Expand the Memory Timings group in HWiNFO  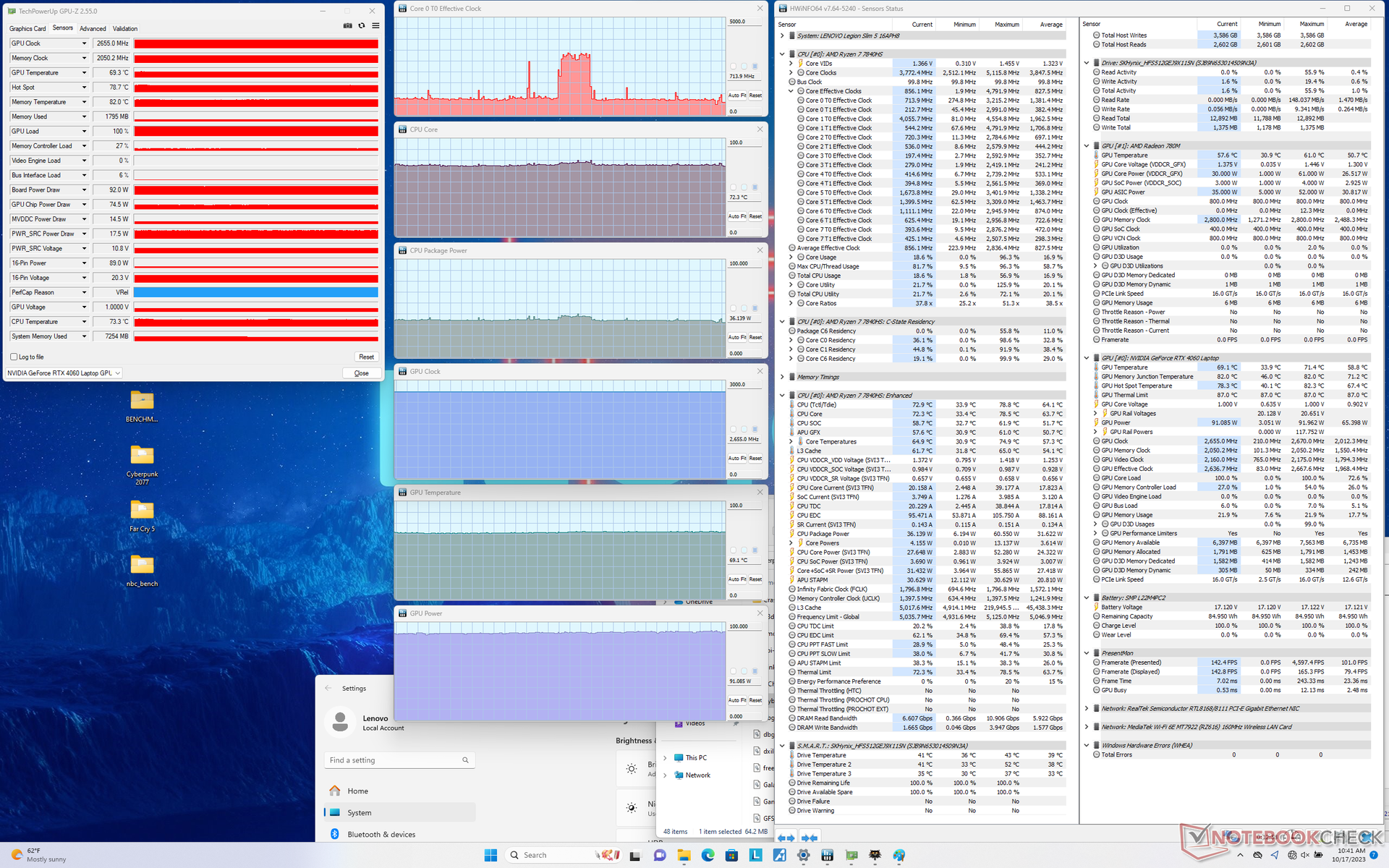coord(782,377)
